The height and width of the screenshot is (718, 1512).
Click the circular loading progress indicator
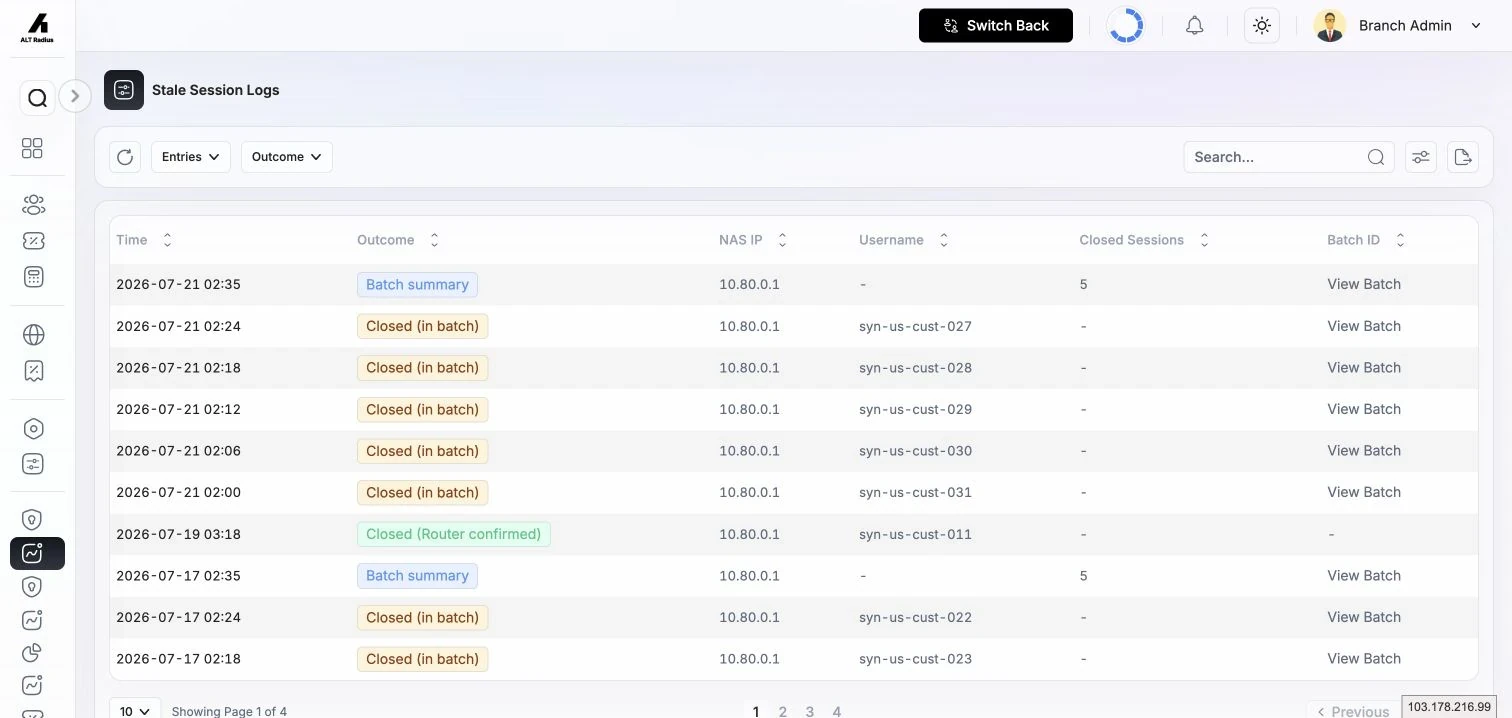[1126, 26]
